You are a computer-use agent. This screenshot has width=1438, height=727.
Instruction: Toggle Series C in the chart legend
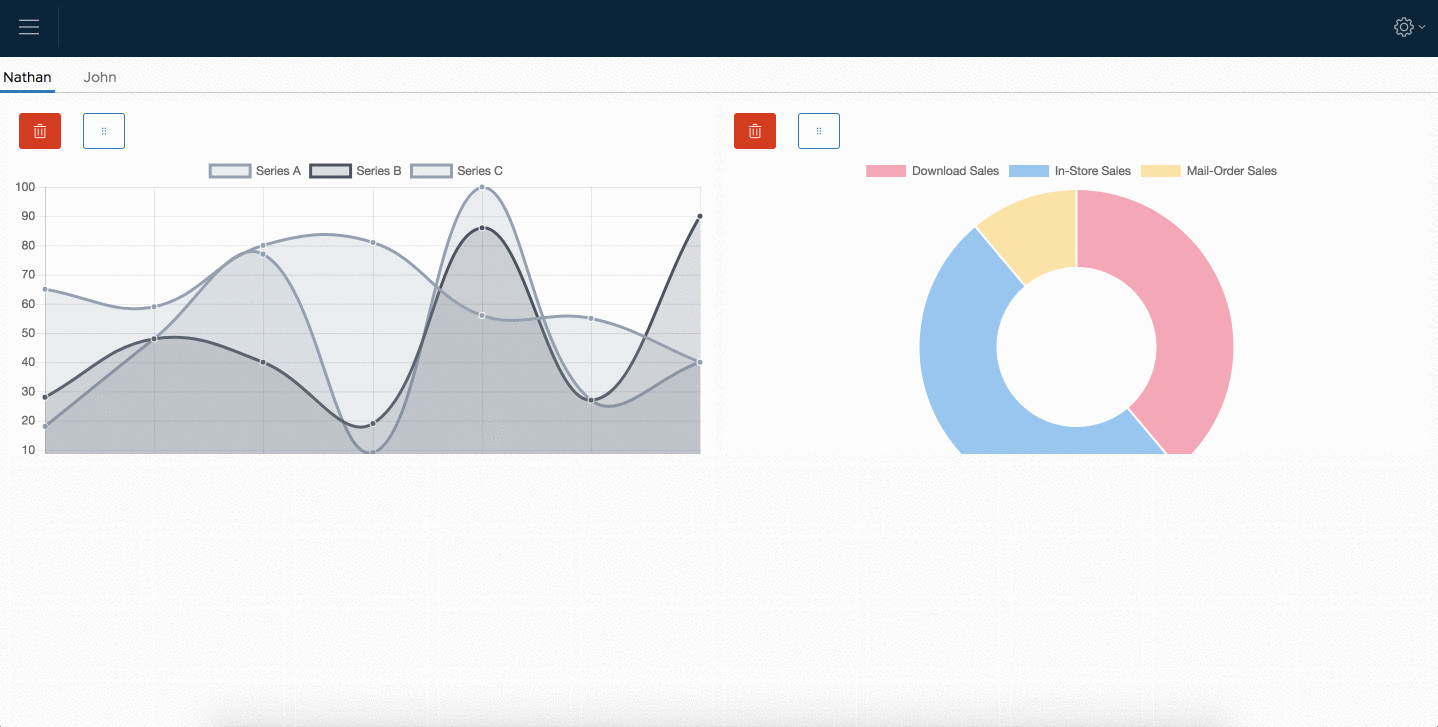(x=457, y=171)
